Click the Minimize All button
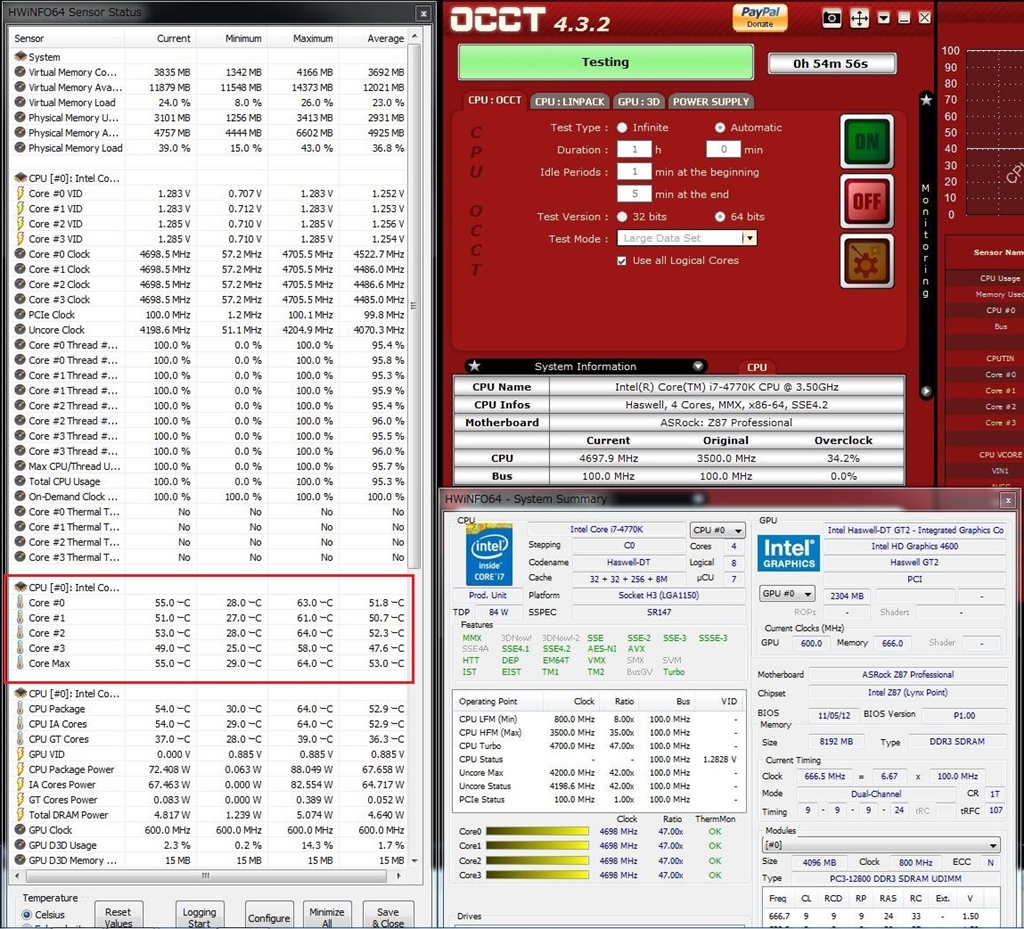 point(327,916)
